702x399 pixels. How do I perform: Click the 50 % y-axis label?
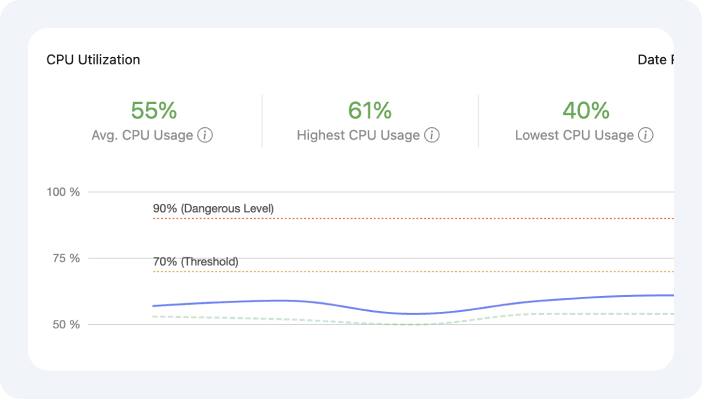(66, 325)
